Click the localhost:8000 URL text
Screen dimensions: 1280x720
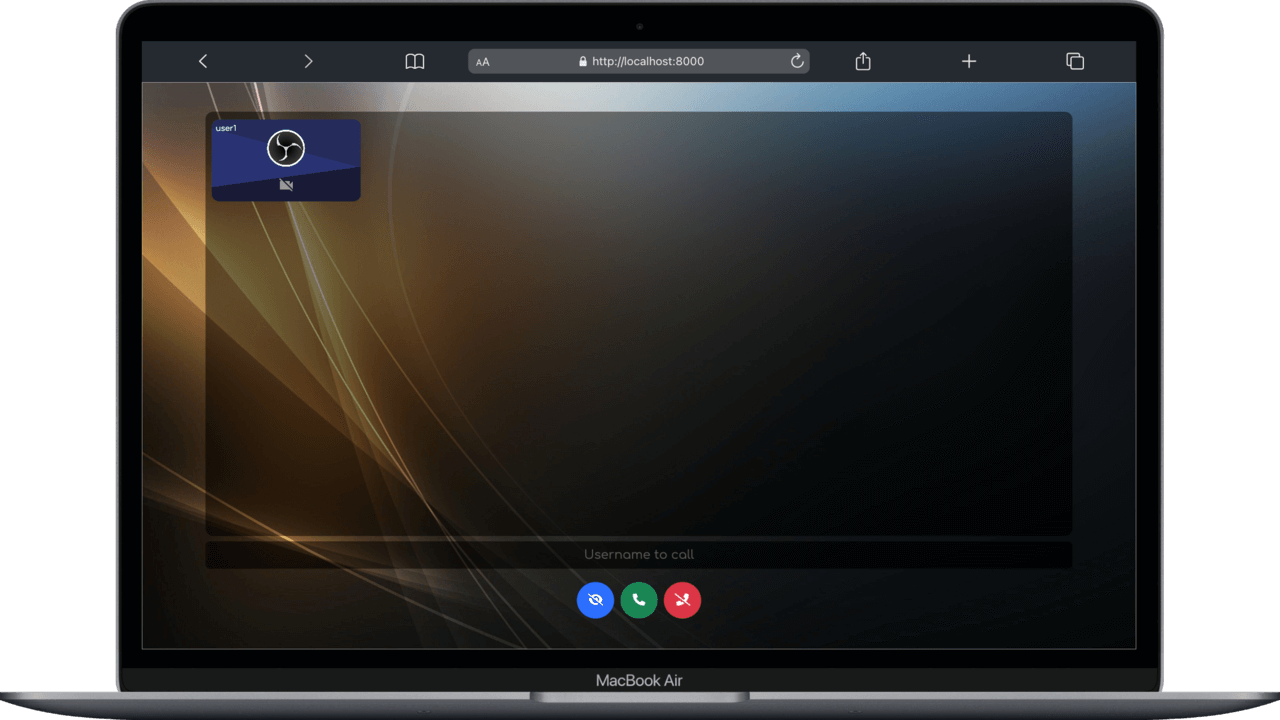pyautogui.click(x=648, y=62)
